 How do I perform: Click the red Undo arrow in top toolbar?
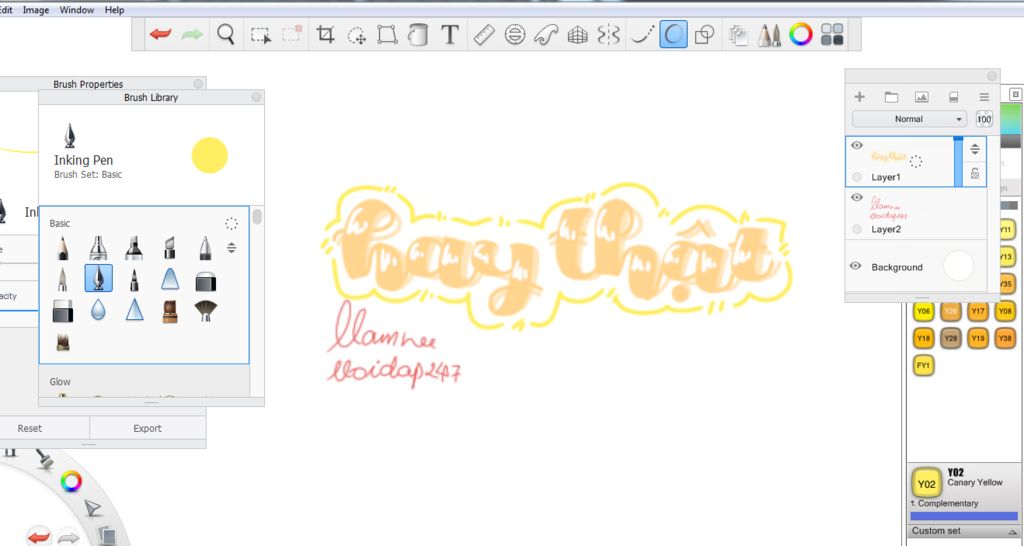[x=160, y=34]
